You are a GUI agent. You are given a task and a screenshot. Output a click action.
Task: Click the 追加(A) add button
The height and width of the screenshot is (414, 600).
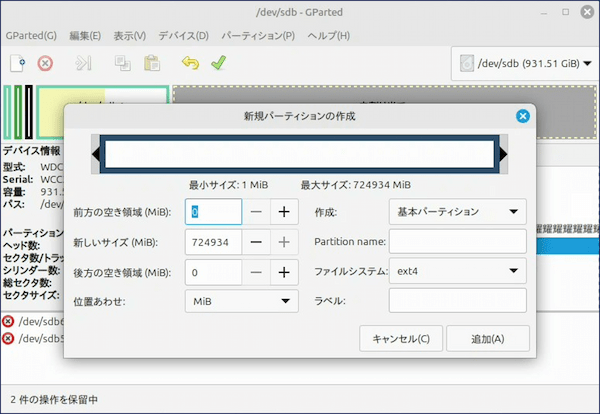[x=487, y=338]
